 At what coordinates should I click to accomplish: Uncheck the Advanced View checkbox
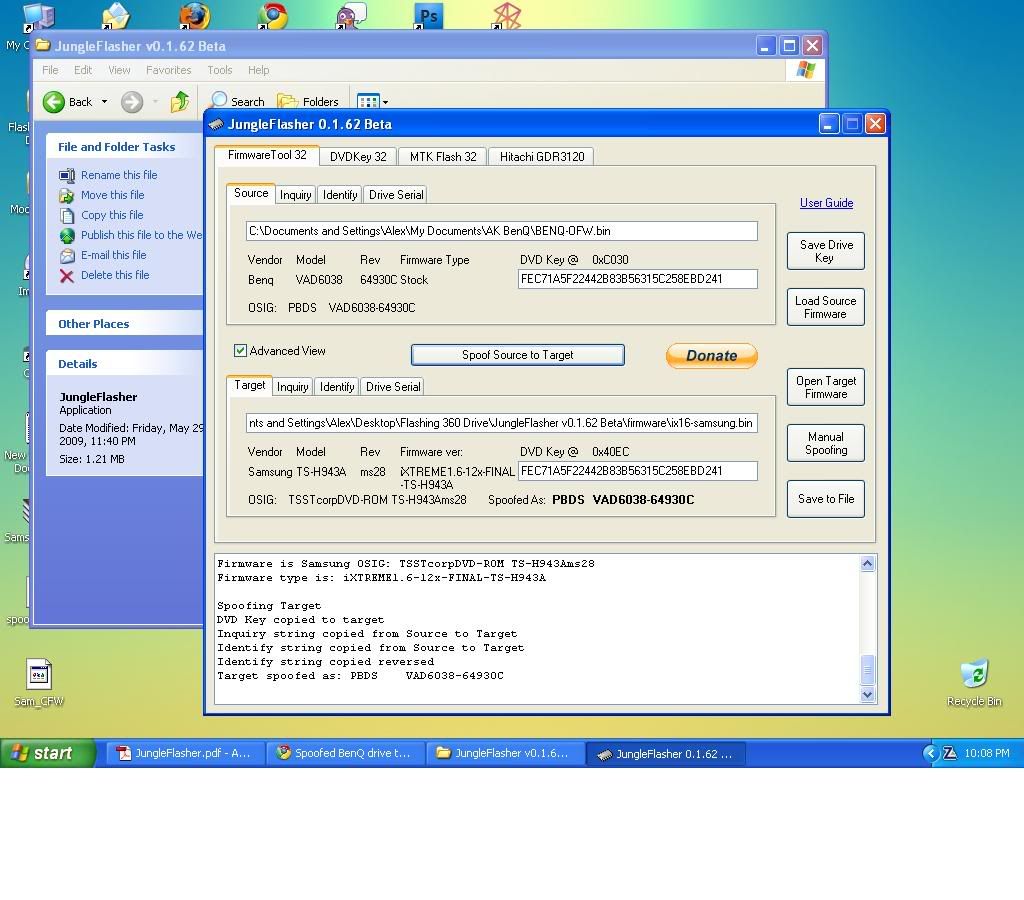tap(241, 351)
